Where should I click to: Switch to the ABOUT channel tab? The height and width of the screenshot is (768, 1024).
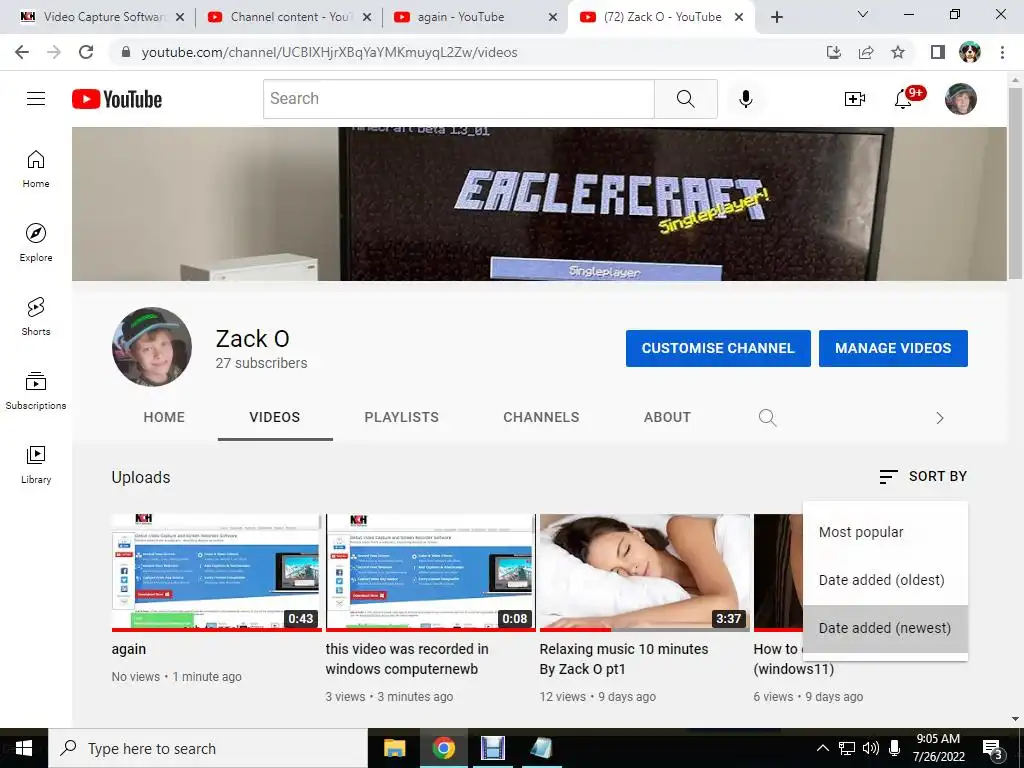(x=667, y=417)
